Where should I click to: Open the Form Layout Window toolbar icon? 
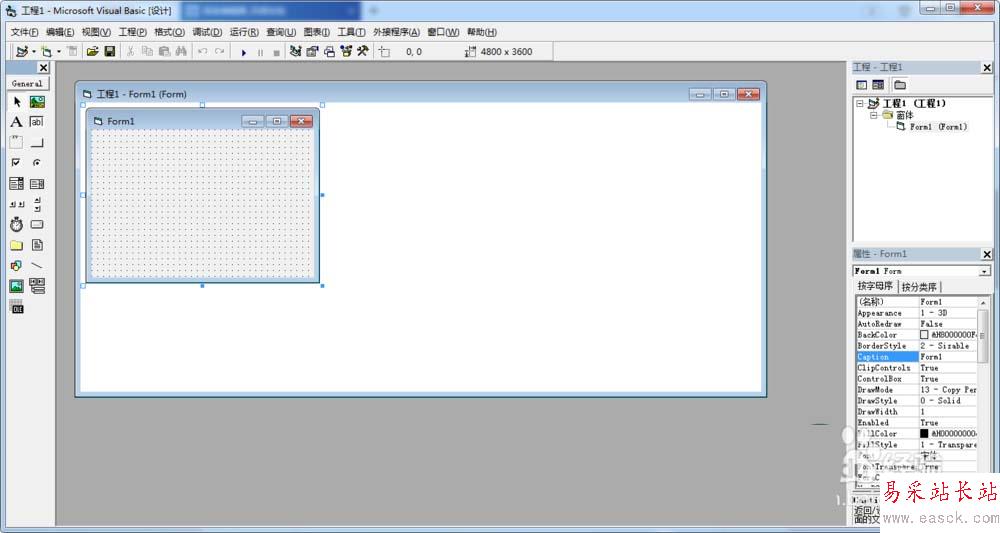point(329,52)
